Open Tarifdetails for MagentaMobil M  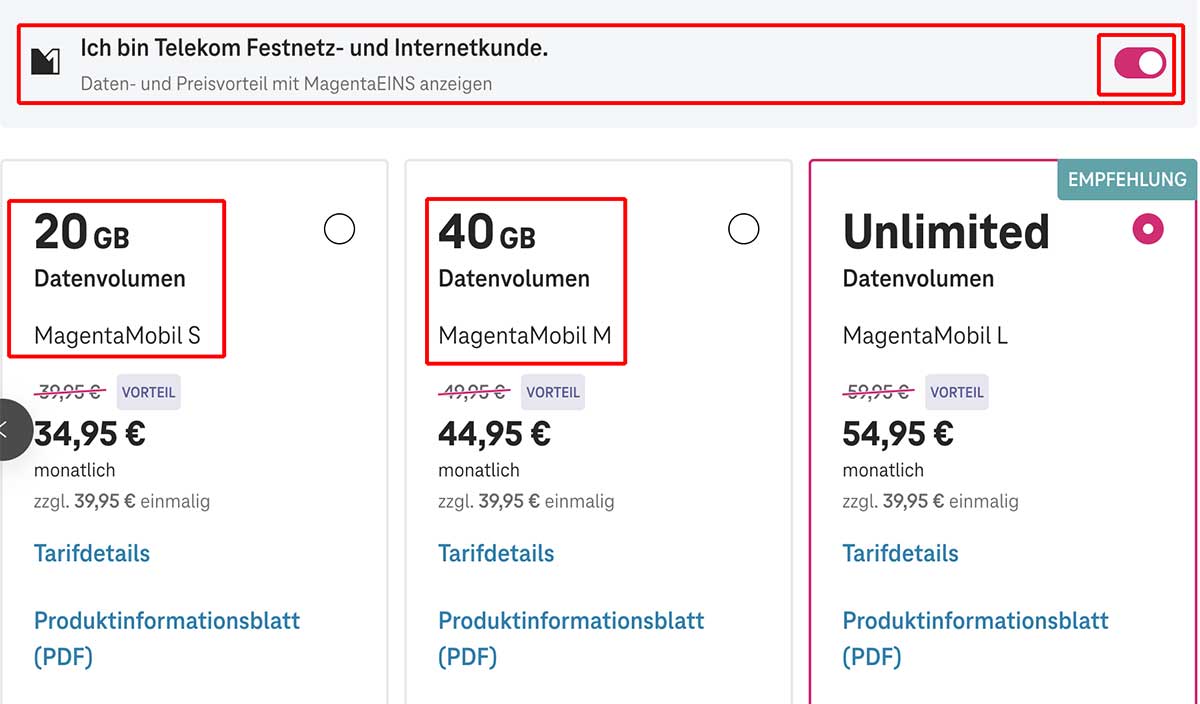point(496,553)
